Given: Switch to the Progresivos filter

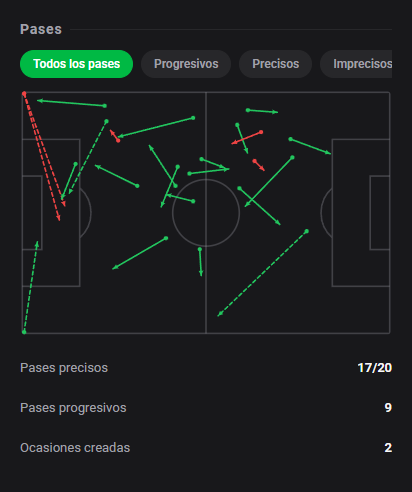Looking at the screenshot, I should (x=186, y=64).
